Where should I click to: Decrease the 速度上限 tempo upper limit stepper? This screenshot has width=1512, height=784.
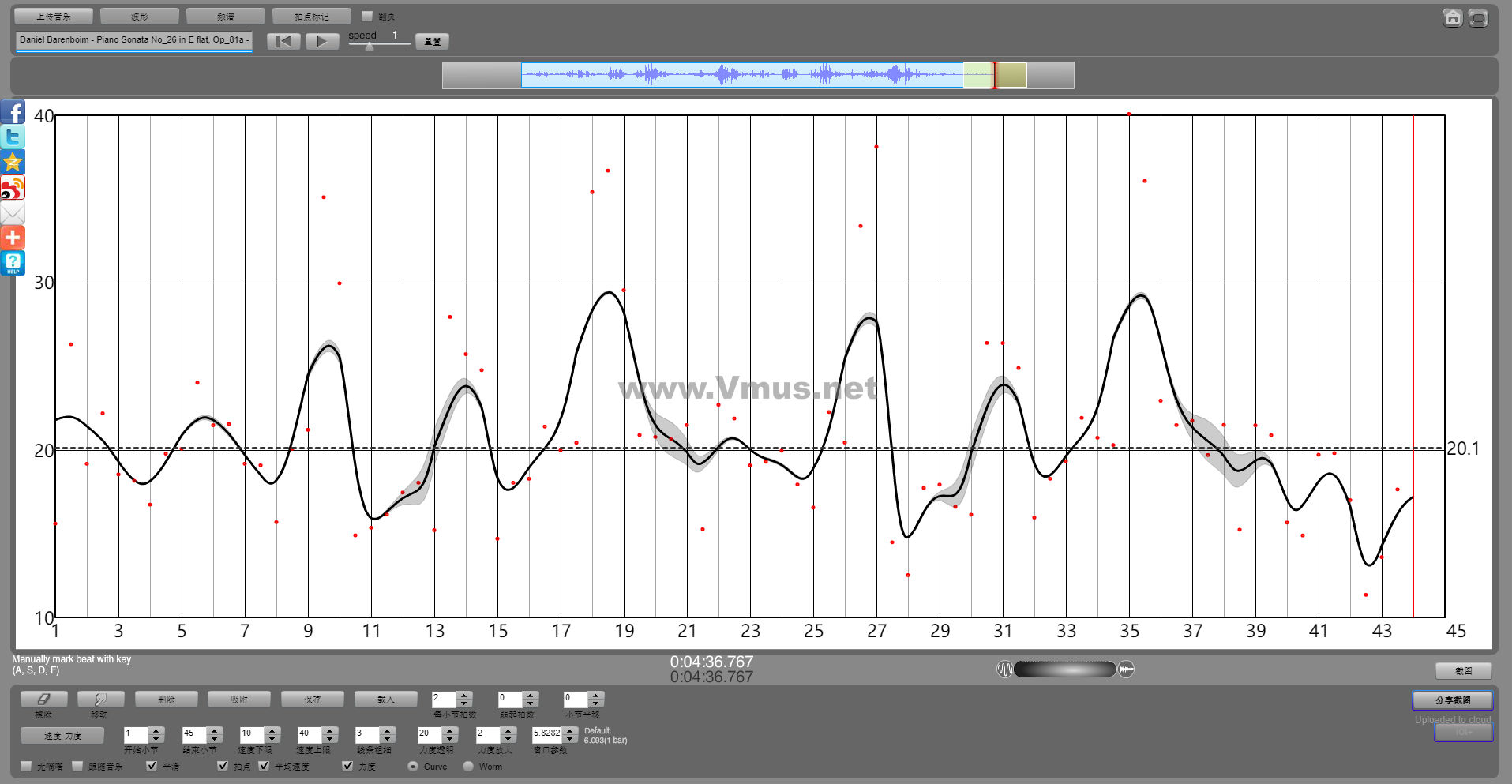pyautogui.click(x=330, y=739)
